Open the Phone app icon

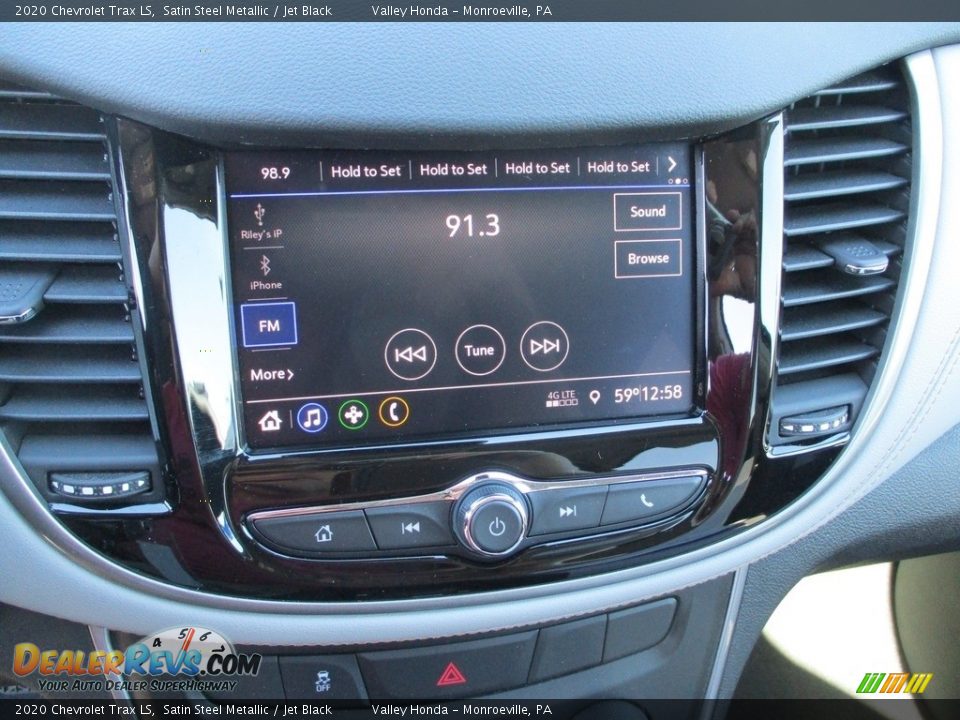[x=394, y=412]
